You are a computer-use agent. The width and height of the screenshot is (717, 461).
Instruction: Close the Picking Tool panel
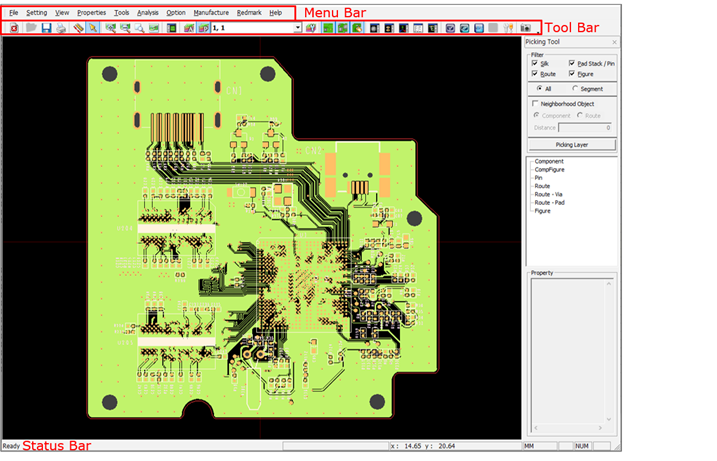tap(614, 43)
